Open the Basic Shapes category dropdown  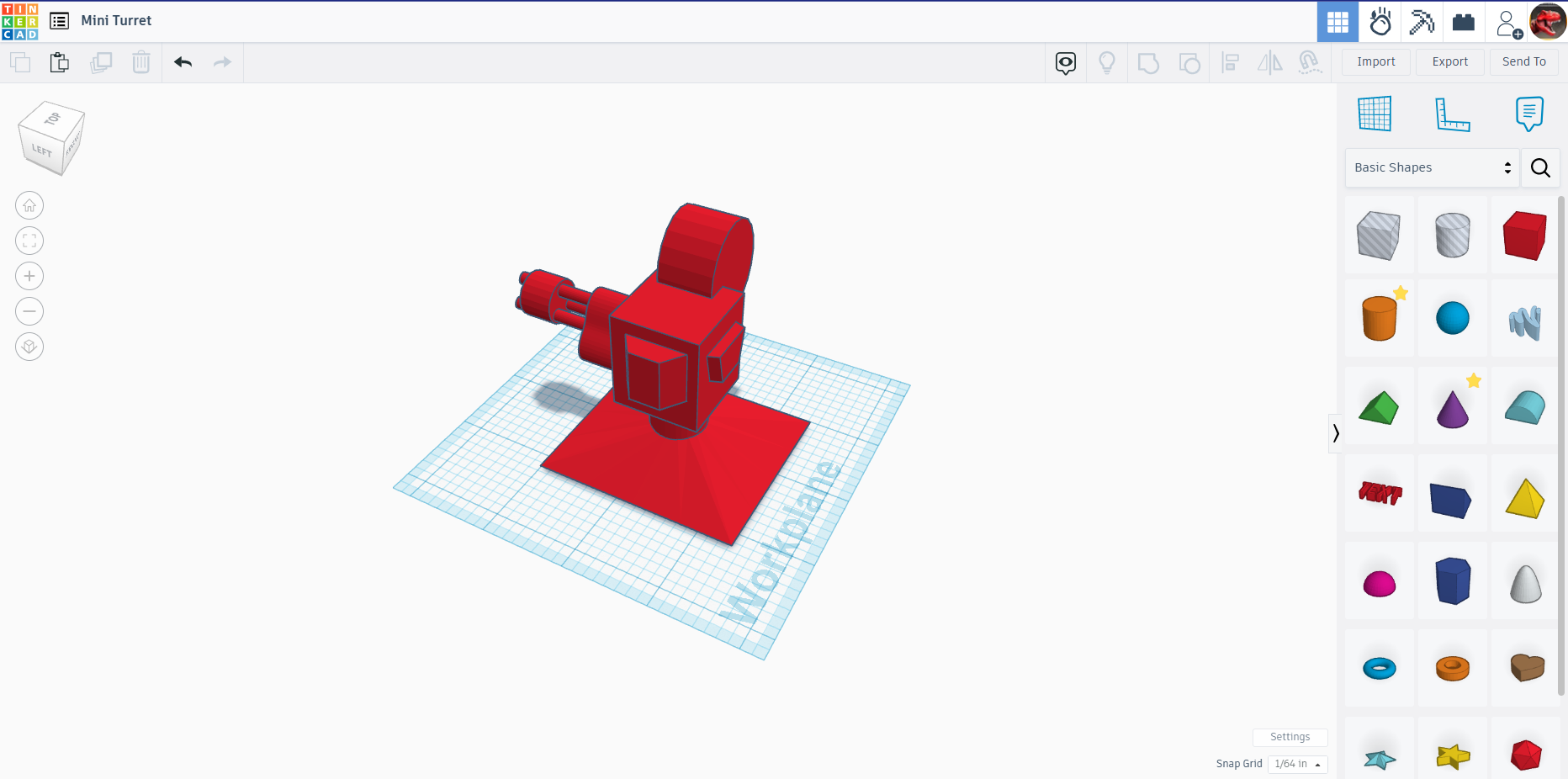click(1430, 167)
